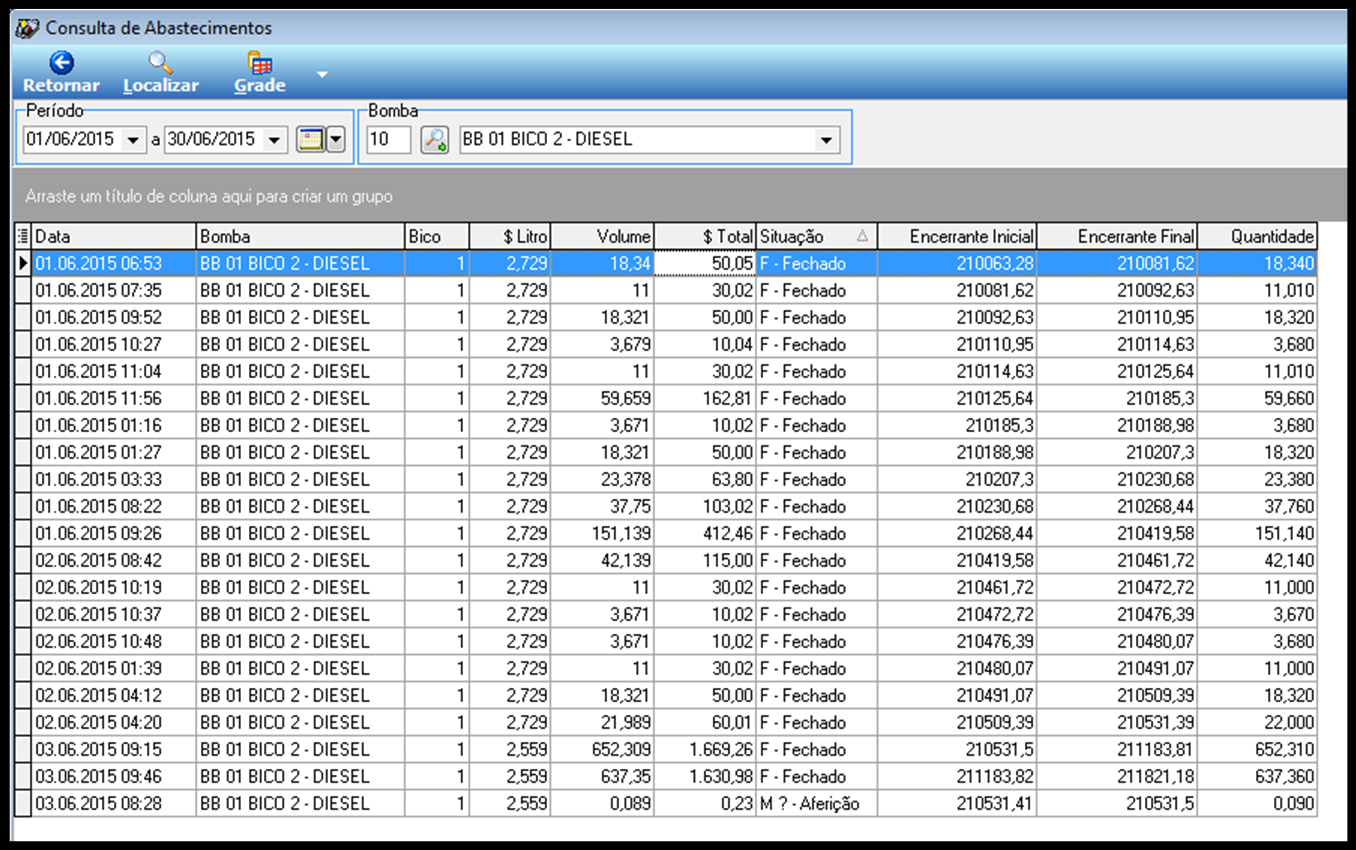Select the row dated 02.06.2015 04:12
This screenshot has height=850, width=1356.
666,696
